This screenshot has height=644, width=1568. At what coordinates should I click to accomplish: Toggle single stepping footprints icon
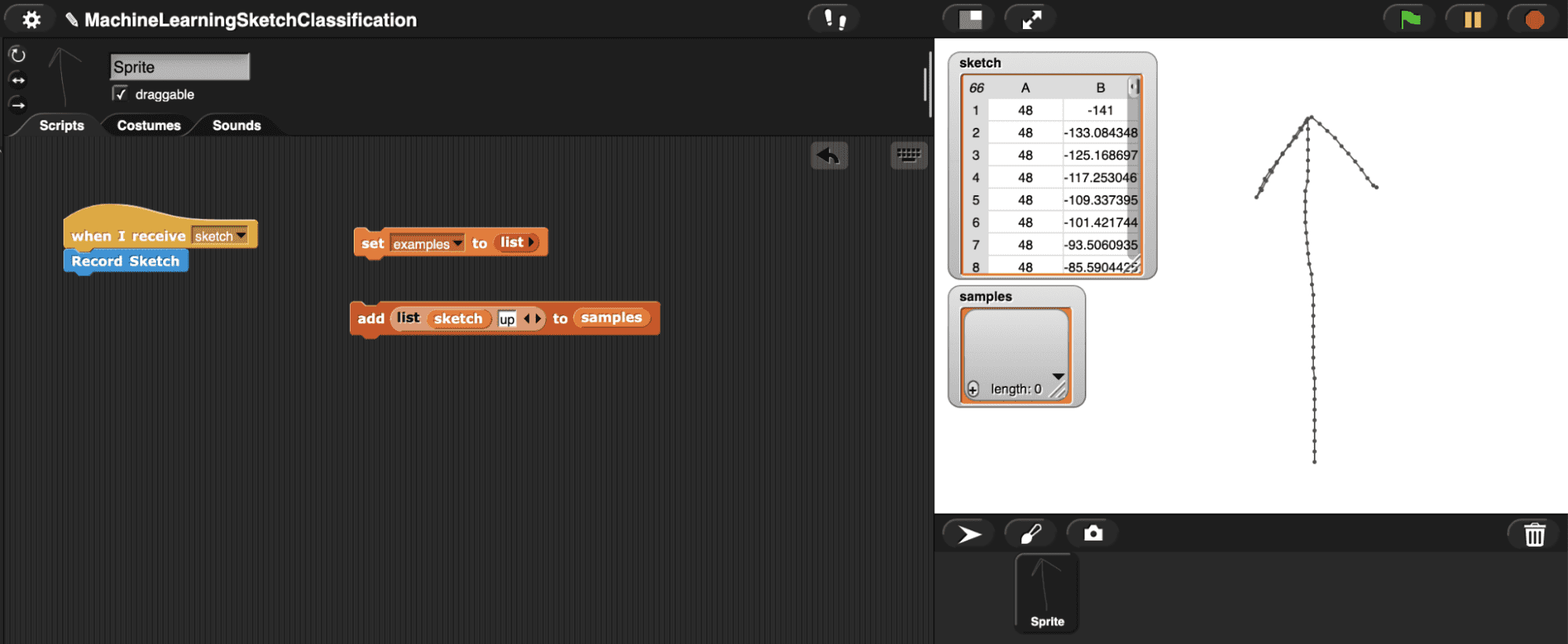pos(834,20)
